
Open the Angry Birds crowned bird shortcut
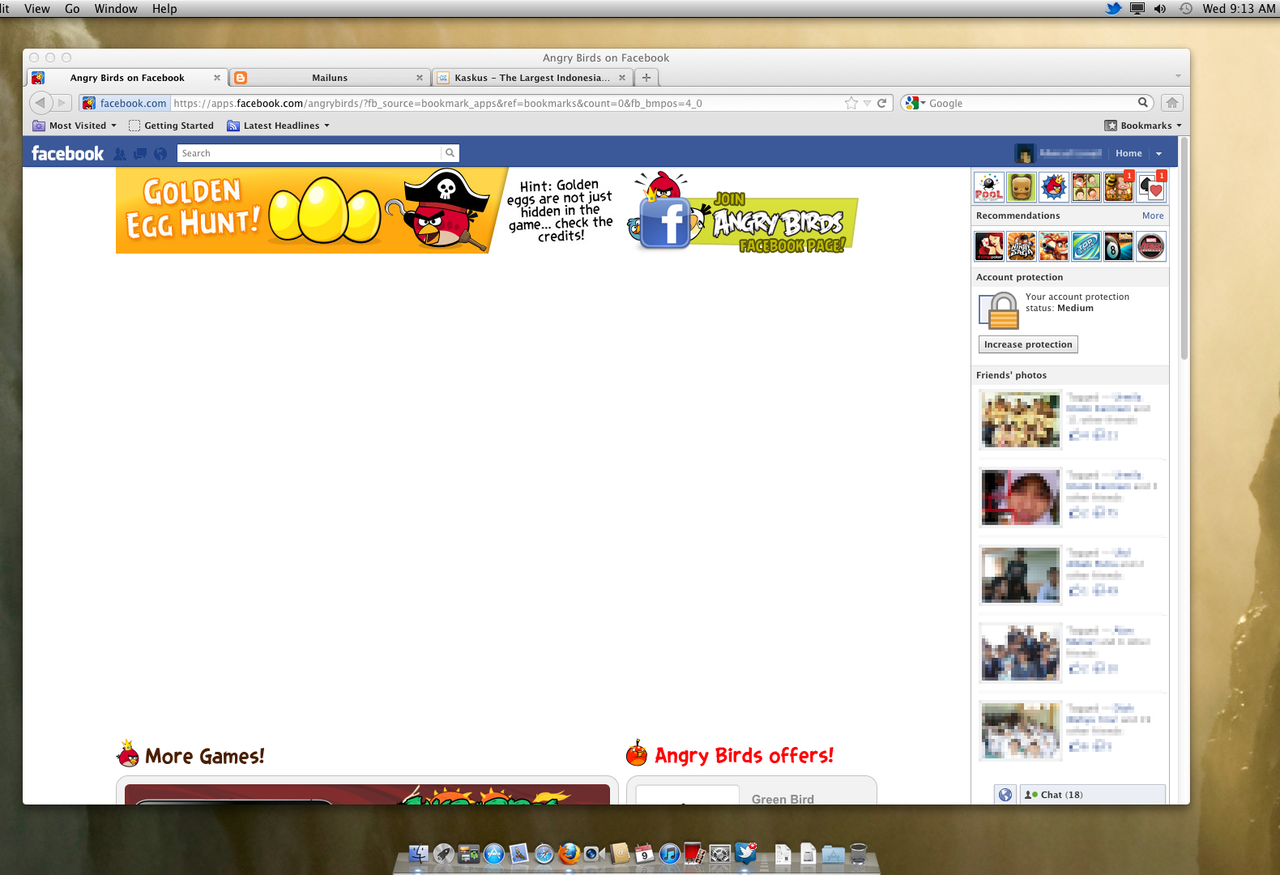point(1054,187)
